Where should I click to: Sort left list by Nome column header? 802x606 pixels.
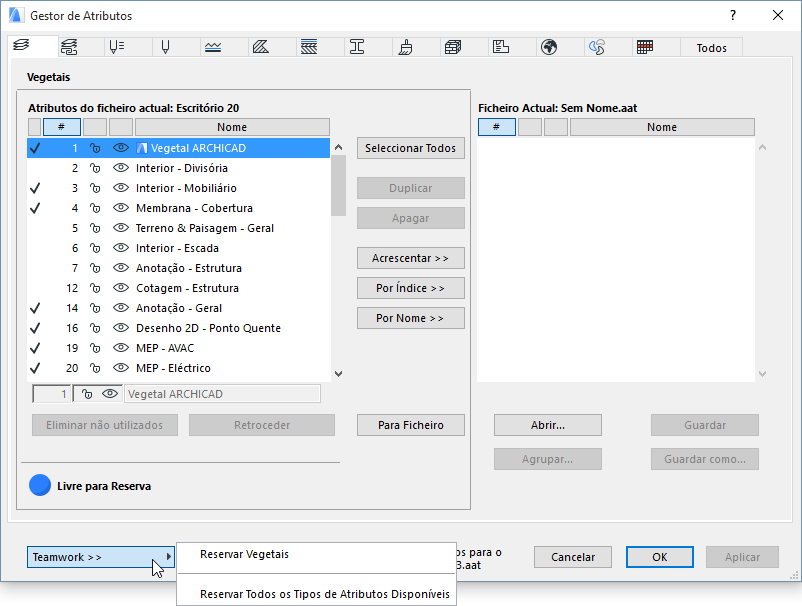pyautogui.click(x=232, y=127)
